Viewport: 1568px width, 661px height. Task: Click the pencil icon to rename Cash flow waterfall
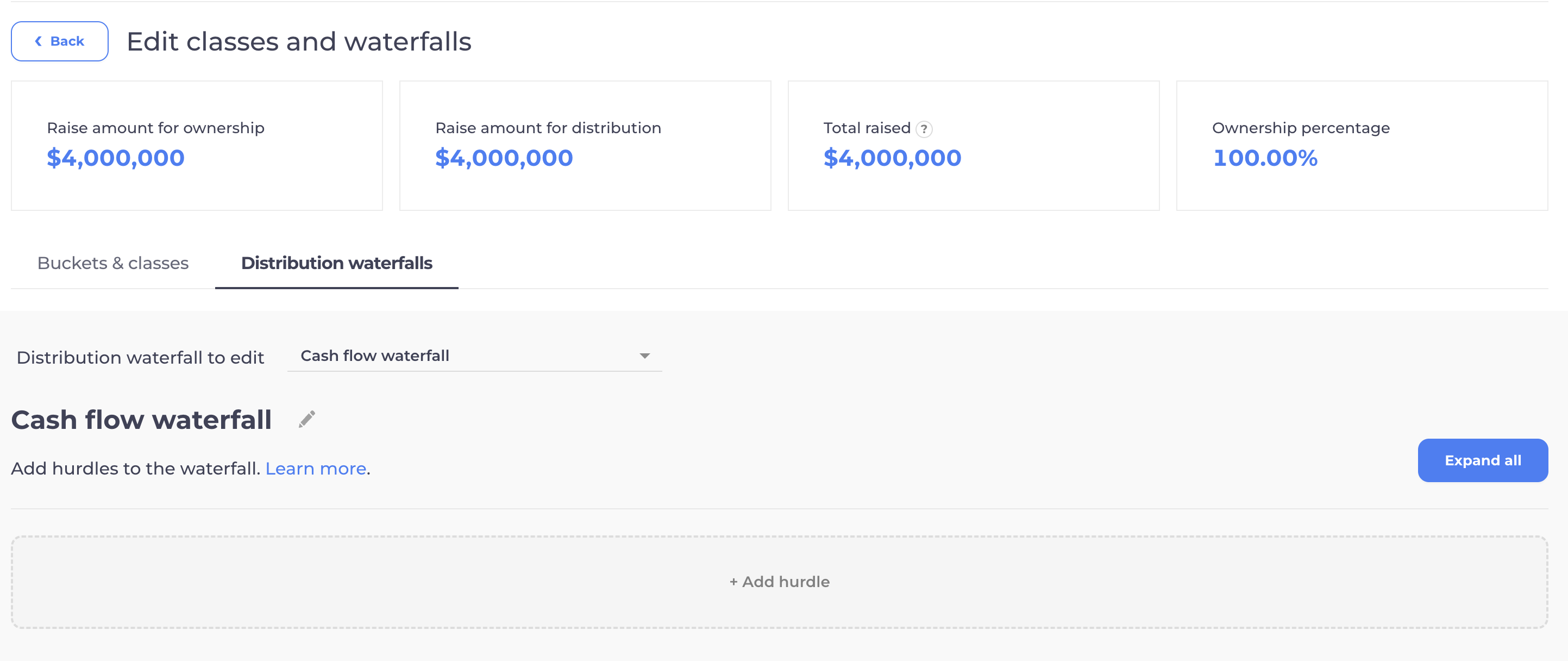(307, 419)
